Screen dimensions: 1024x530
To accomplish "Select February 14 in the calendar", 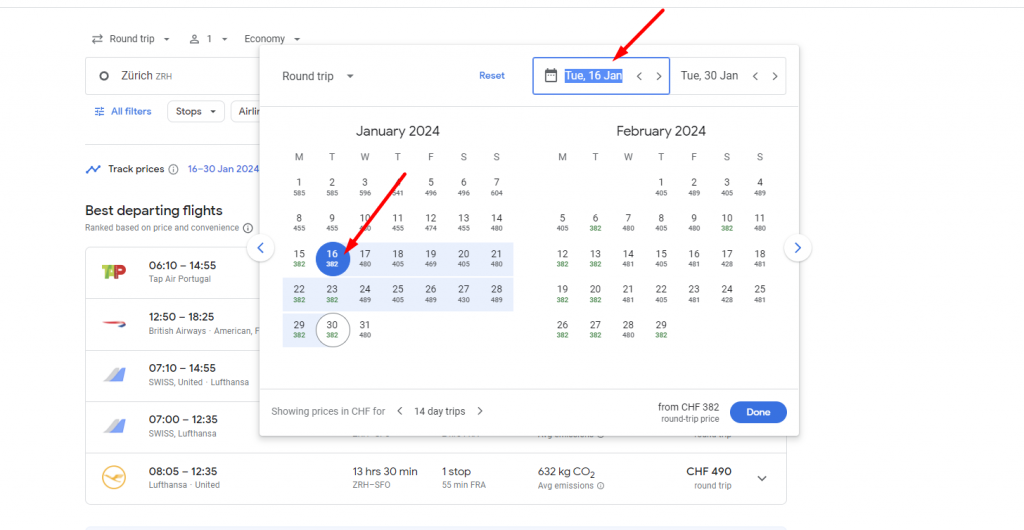I will (x=628, y=258).
